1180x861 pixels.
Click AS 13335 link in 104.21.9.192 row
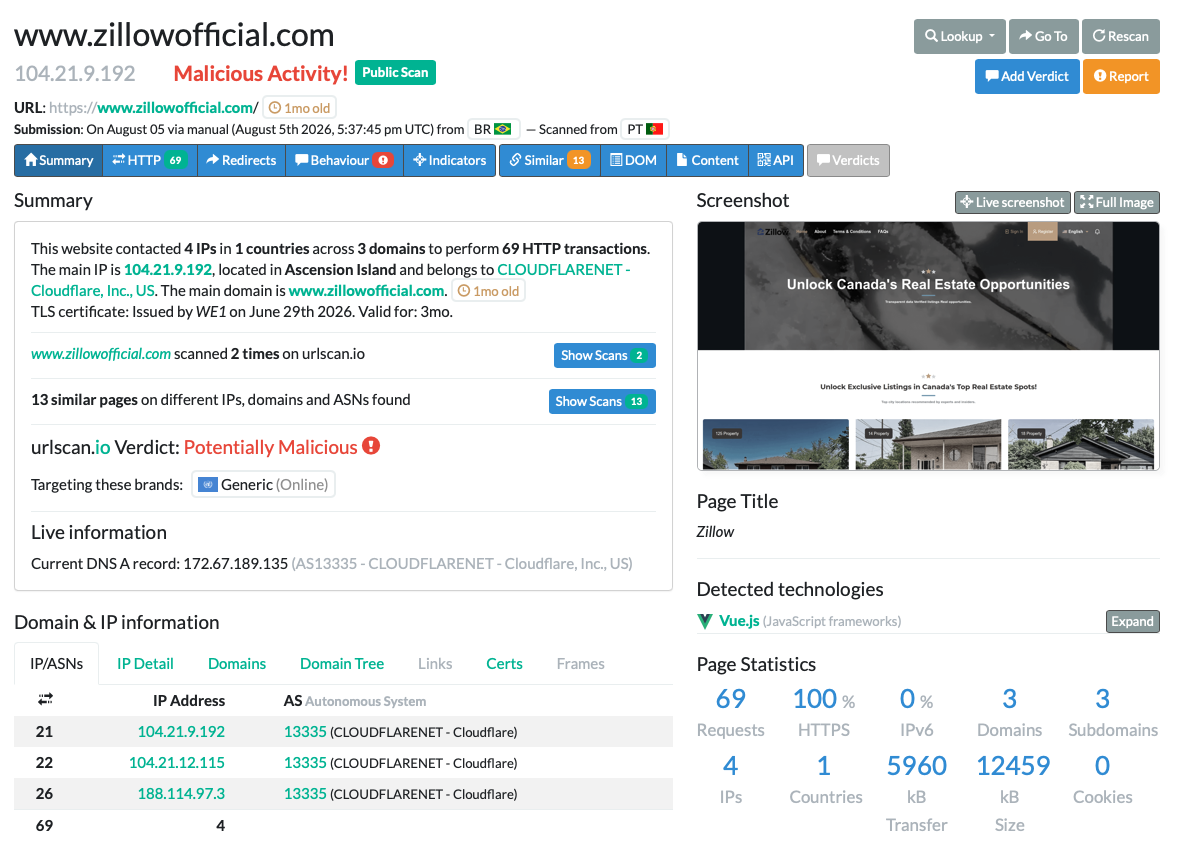pyautogui.click(x=305, y=732)
